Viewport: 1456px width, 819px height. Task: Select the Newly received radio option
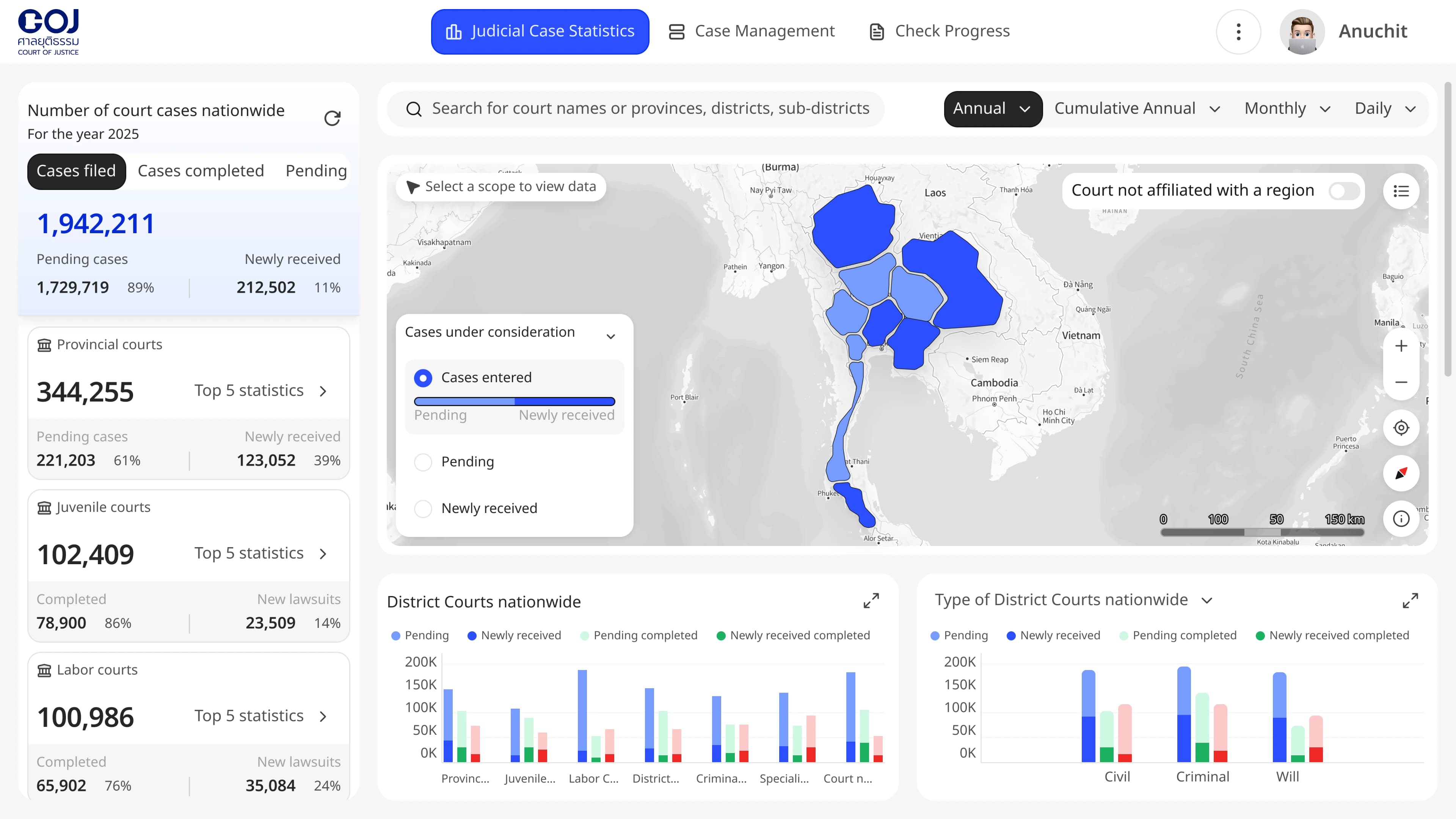point(423,509)
